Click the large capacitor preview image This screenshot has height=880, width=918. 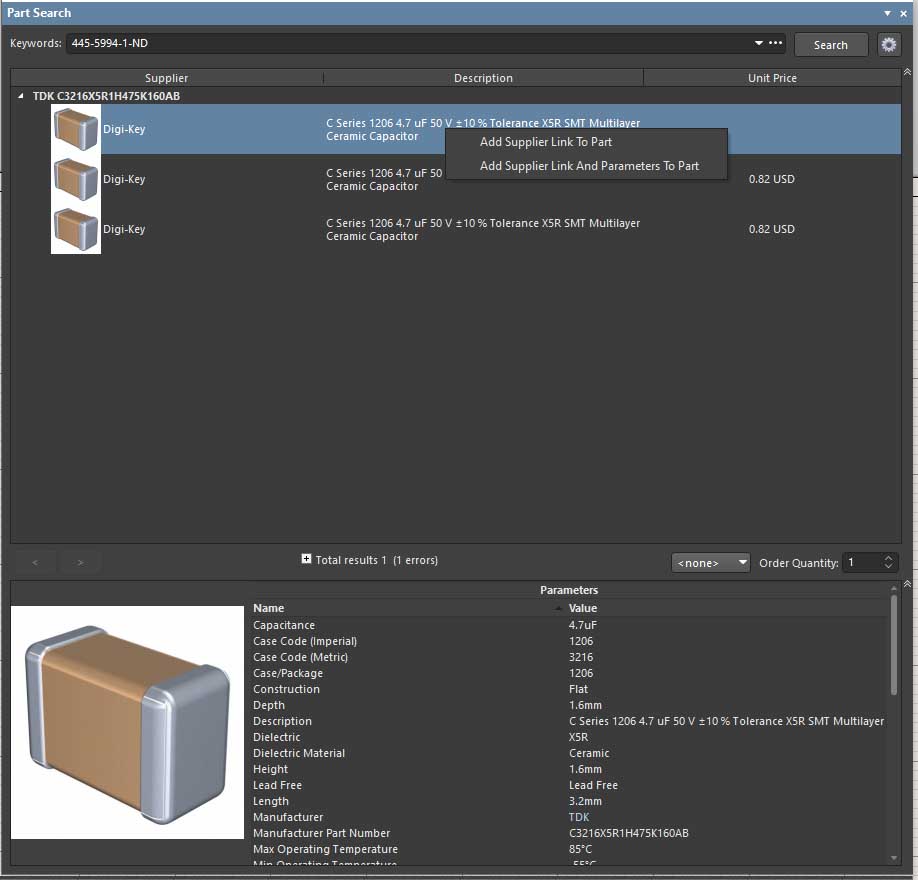click(127, 721)
